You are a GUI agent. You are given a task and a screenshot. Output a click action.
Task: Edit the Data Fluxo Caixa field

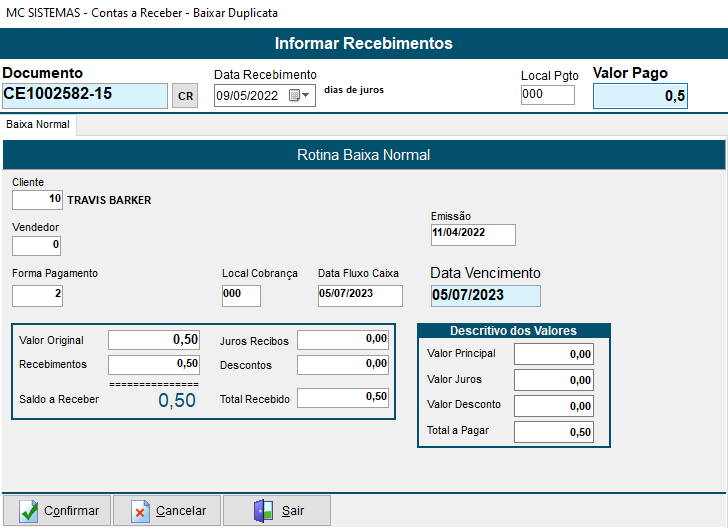pyautogui.click(x=360, y=296)
